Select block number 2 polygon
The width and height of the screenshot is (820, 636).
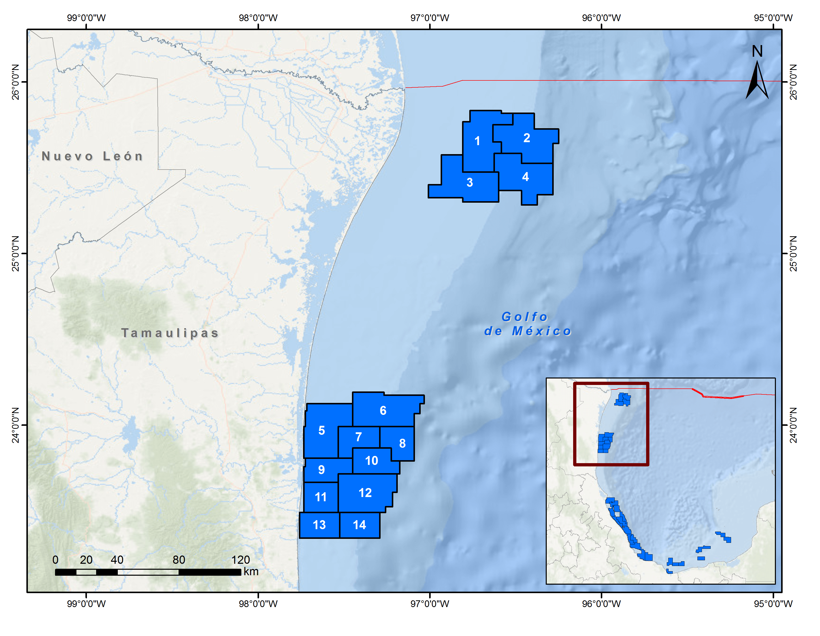(x=527, y=138)
